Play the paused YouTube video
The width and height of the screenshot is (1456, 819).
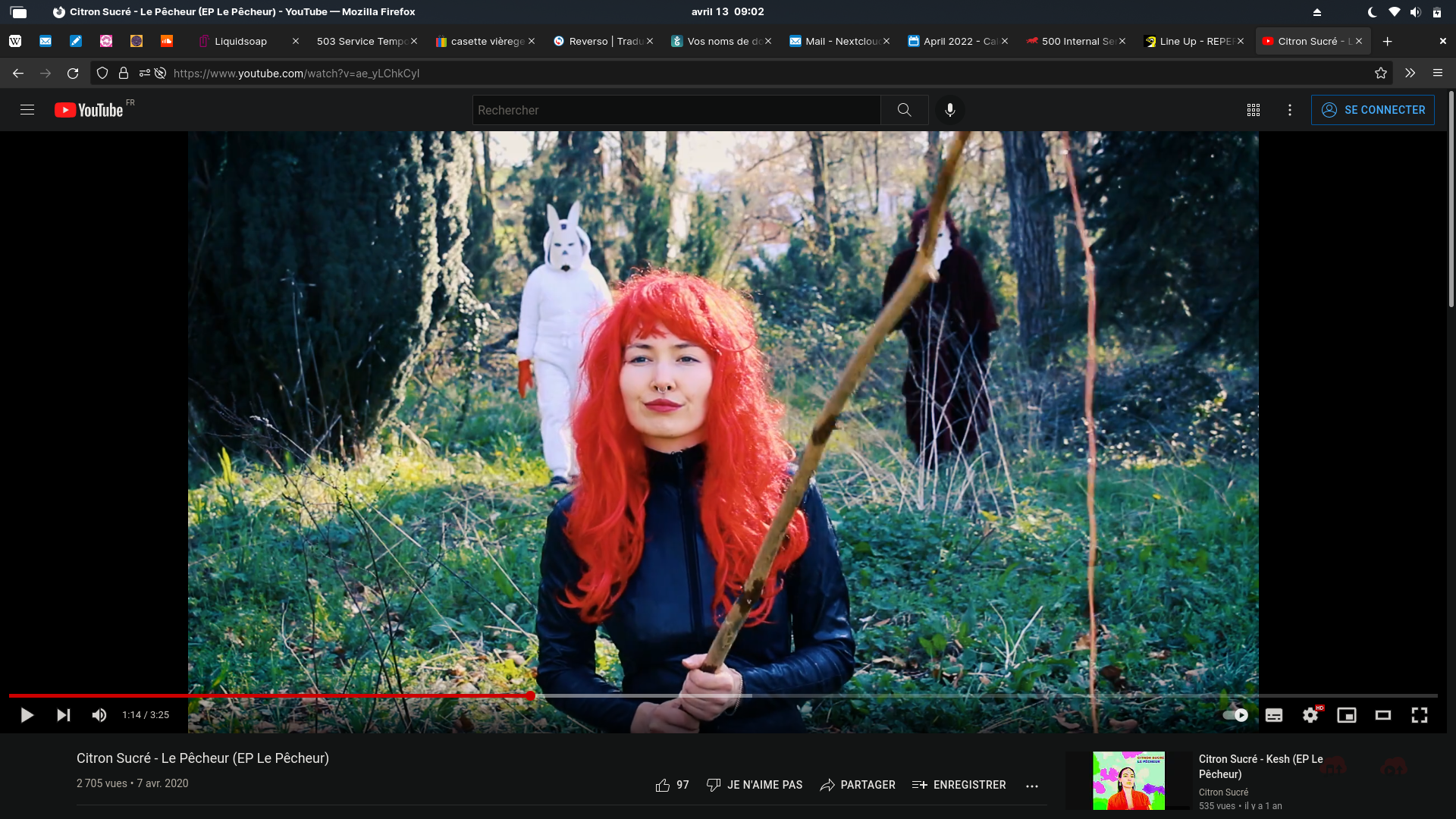click(x=27, y=715)
